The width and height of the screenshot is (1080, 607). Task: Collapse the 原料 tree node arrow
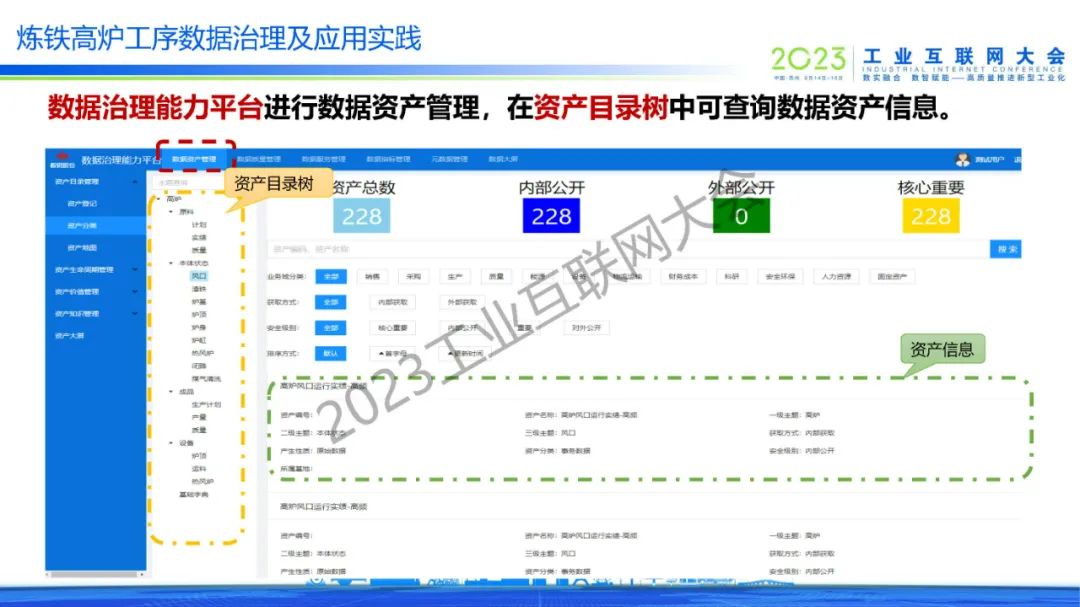pyautogui.click(x=171, y=212)
